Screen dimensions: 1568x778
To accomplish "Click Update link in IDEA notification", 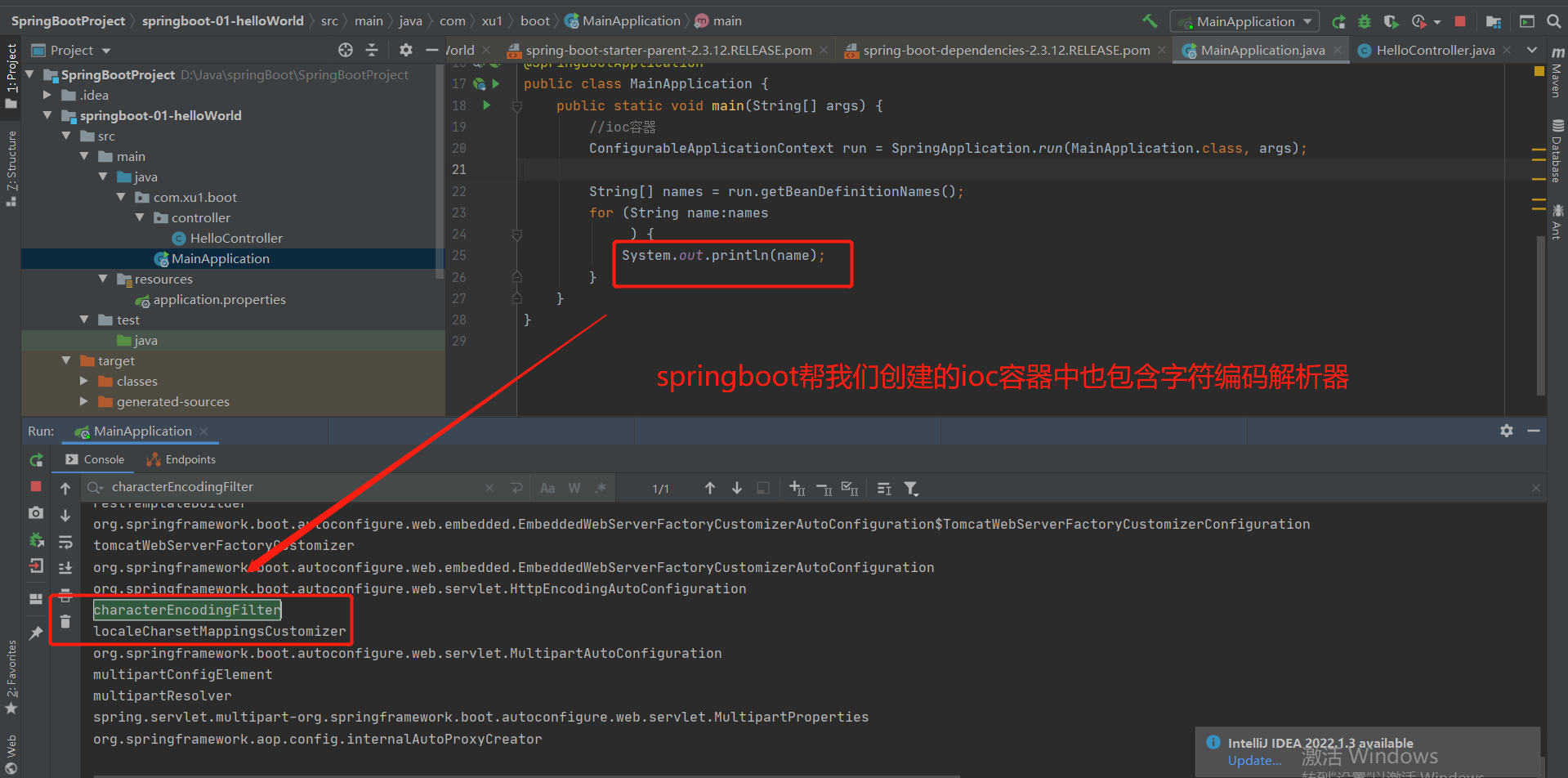I will pyautogui.click(x=1254, y=760).
